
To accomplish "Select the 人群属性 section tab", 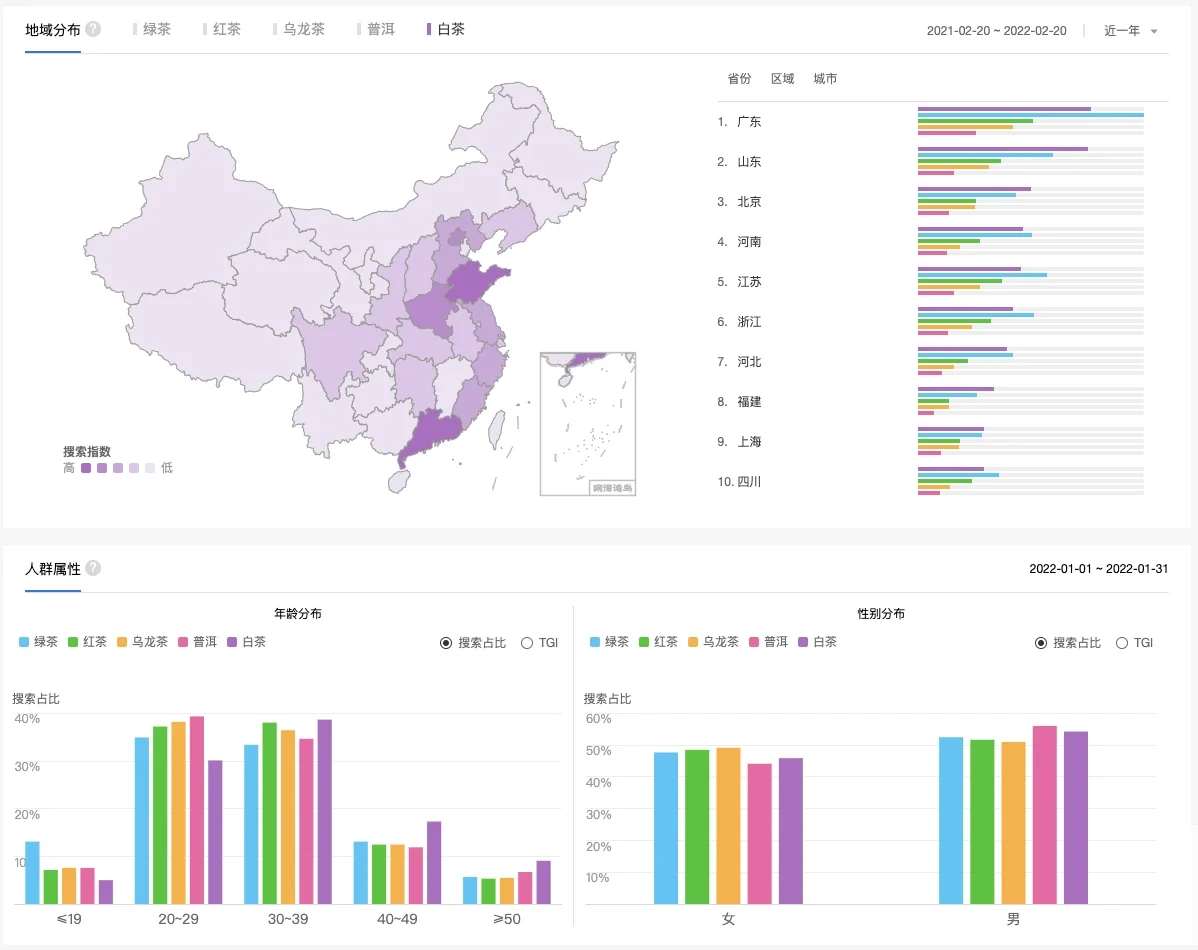I will tap(53, 569).
